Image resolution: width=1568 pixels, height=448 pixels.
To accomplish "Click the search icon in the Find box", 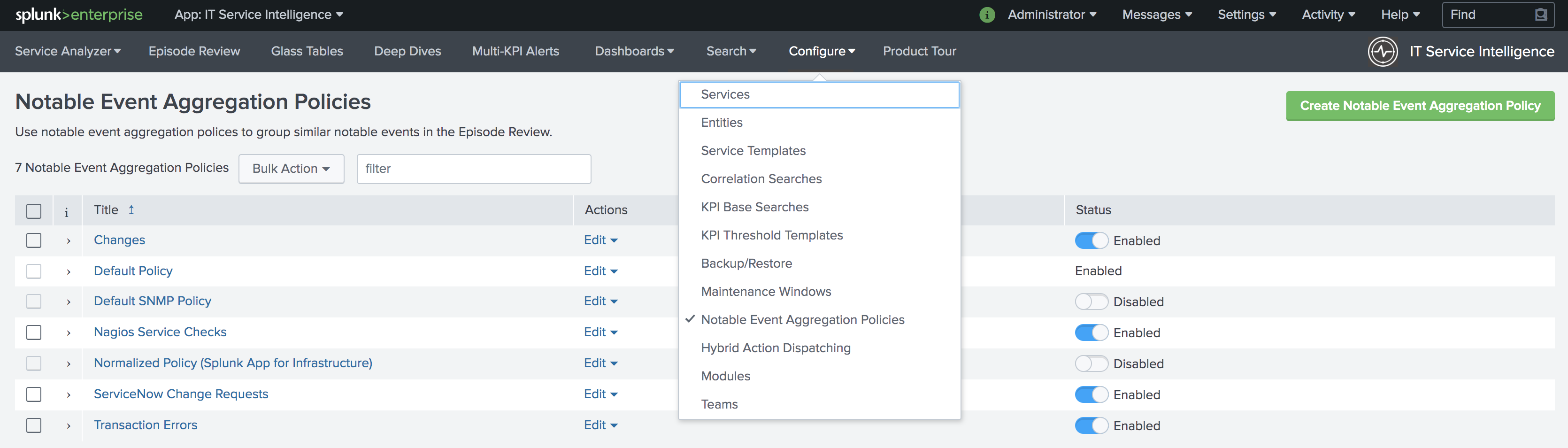I will coord(1542,14).
